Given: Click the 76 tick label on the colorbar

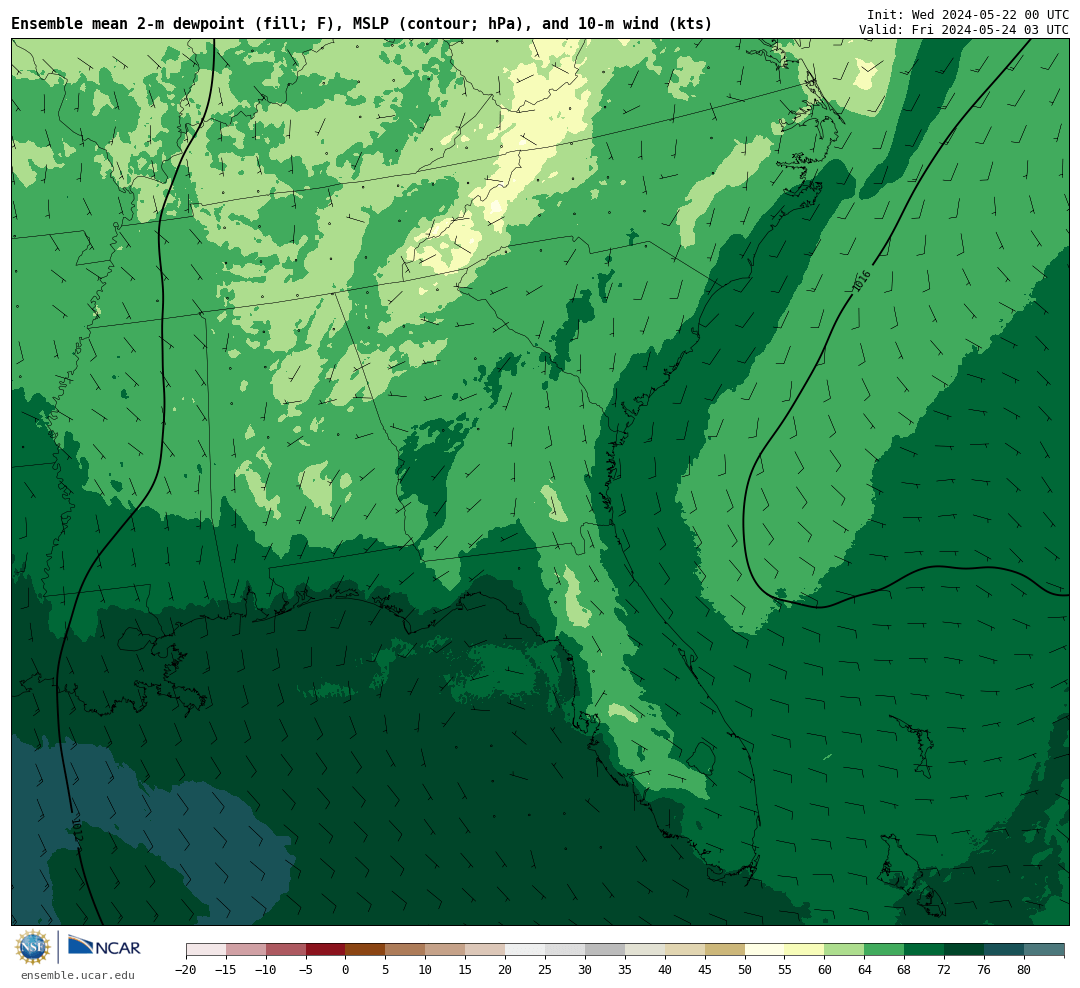Looking at the screenshot, I should (985, 969).
